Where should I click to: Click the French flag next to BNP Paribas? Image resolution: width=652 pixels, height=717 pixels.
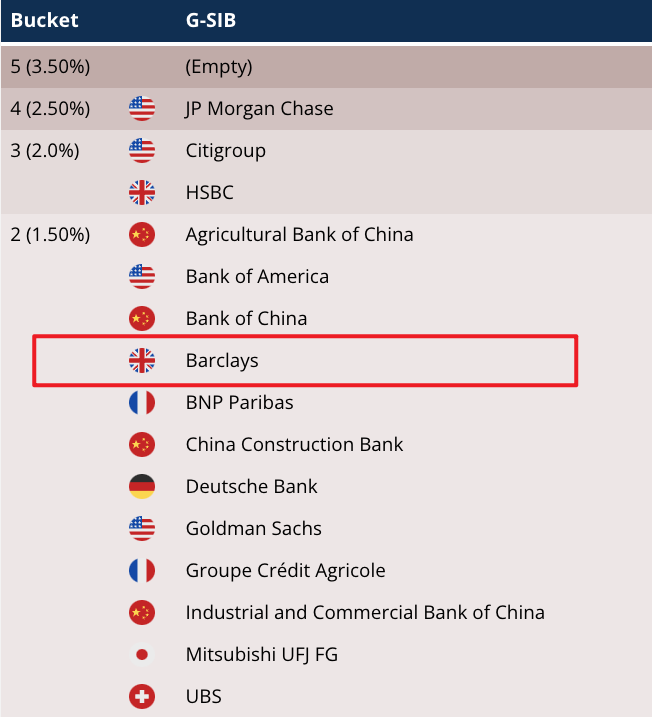(x=142, y=403)
